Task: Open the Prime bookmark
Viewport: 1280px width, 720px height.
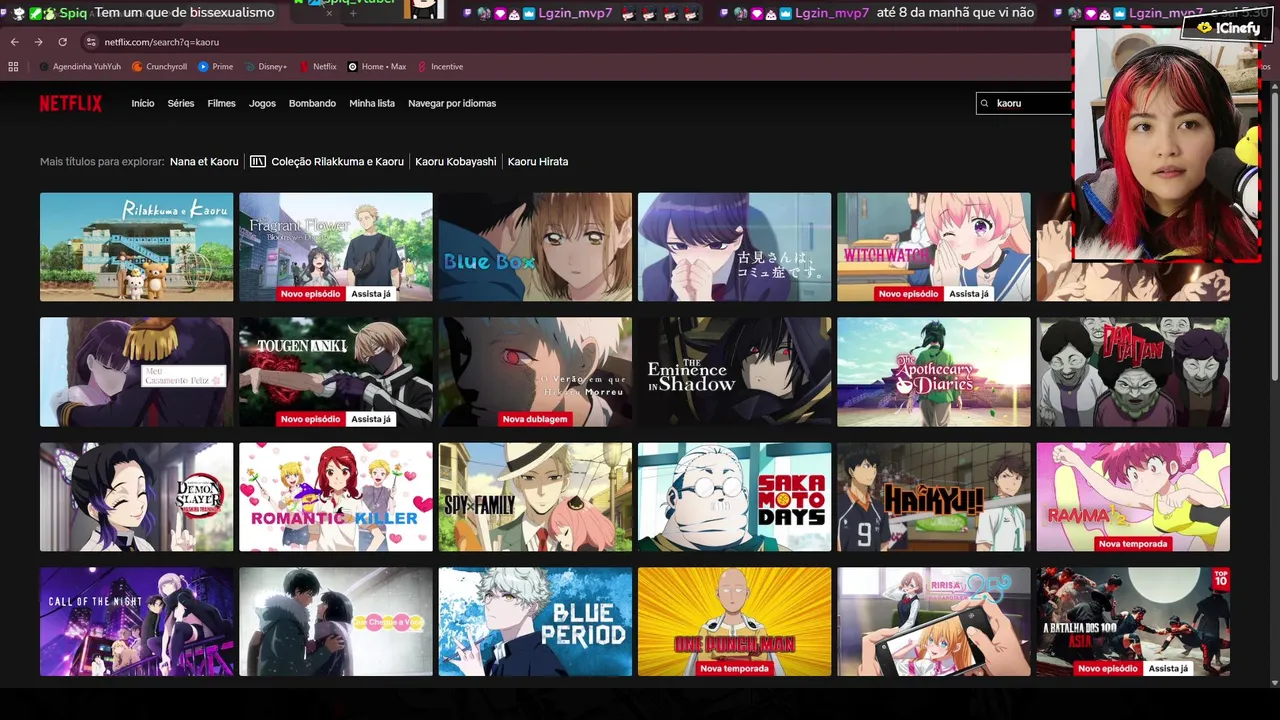Action: (x=216, y=67)
